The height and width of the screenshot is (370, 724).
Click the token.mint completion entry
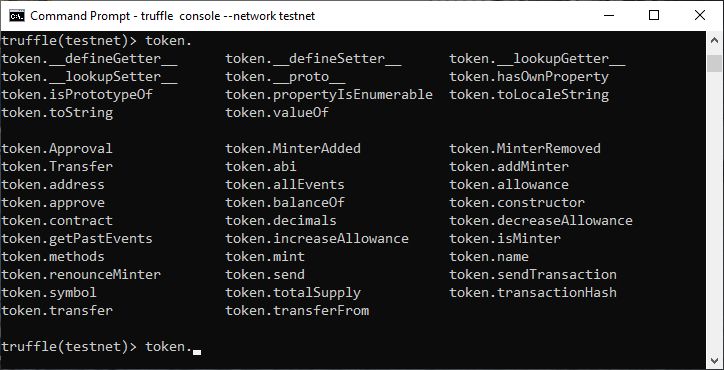265,256
